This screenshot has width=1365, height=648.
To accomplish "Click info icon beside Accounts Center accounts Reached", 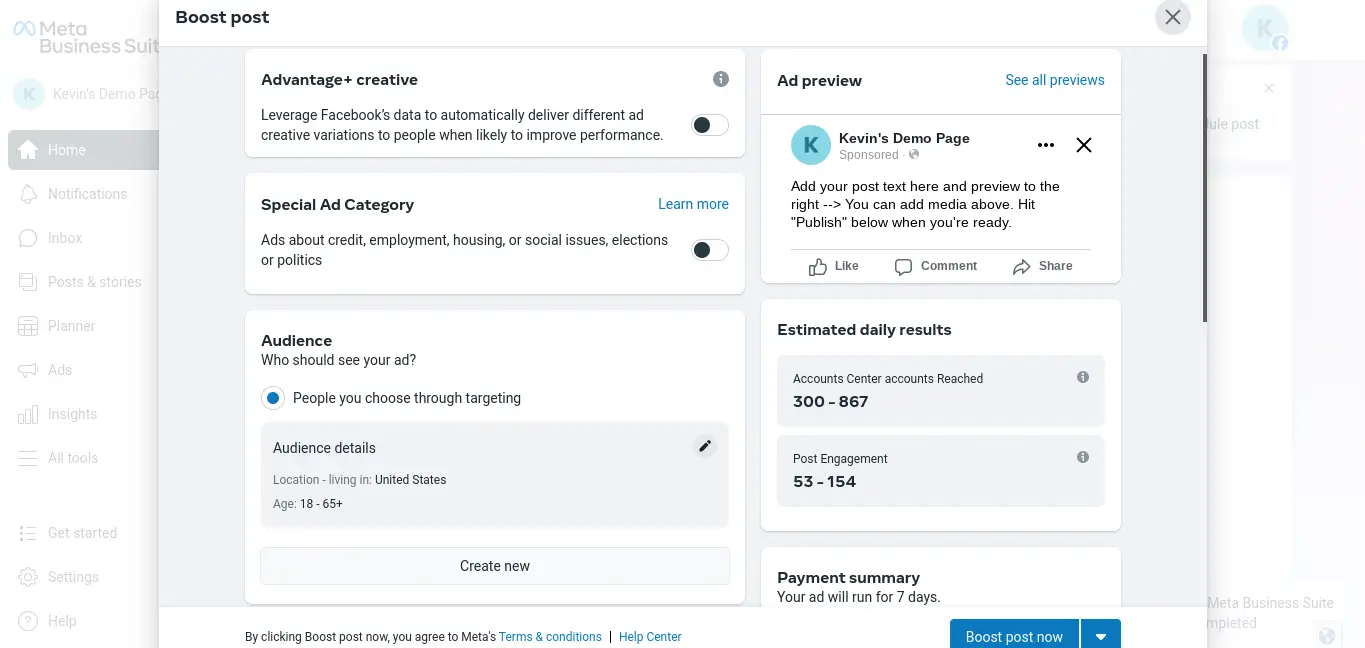I will [1083, 378].
